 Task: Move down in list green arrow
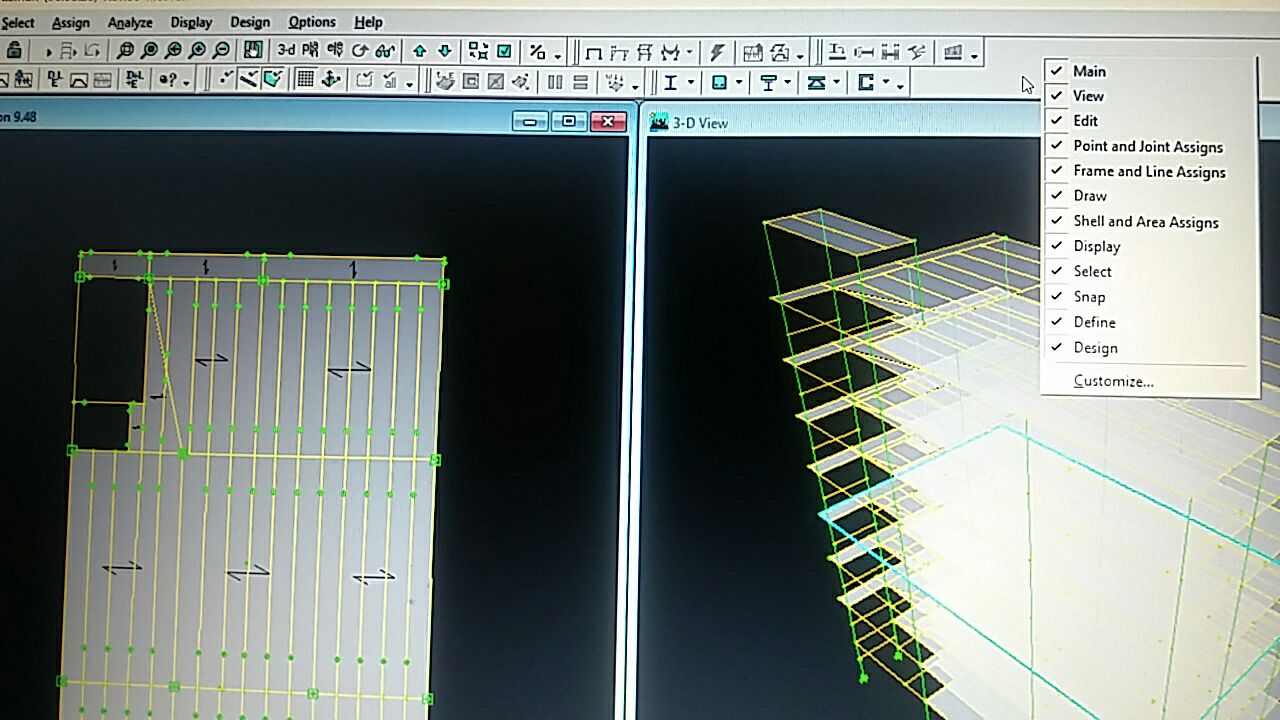pyautogui.click(x=445, y=50)
